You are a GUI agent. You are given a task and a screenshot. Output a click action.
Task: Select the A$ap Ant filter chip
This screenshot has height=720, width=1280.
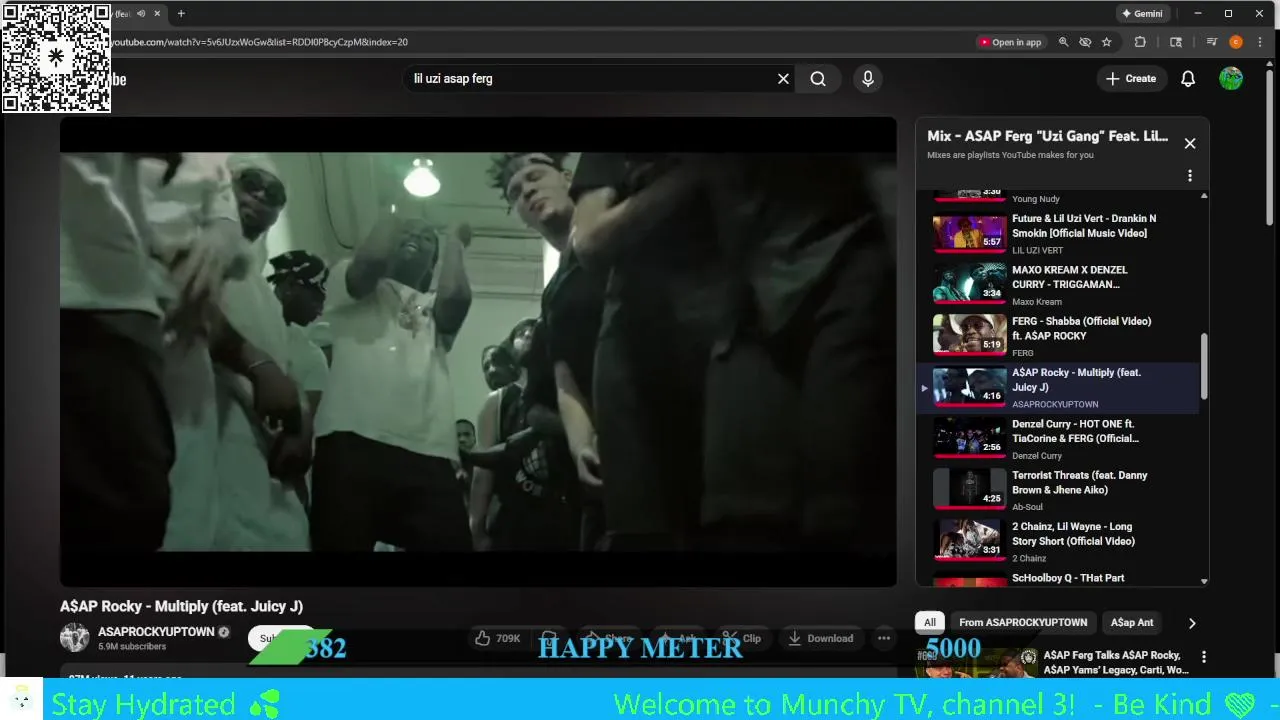pyautogui.click(x=1132, y=622)
